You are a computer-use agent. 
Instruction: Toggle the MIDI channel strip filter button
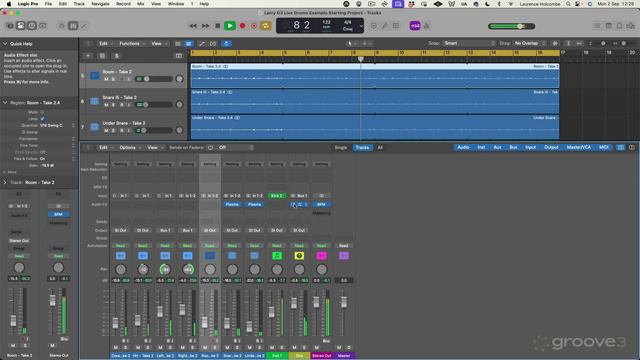click(604, 147)
